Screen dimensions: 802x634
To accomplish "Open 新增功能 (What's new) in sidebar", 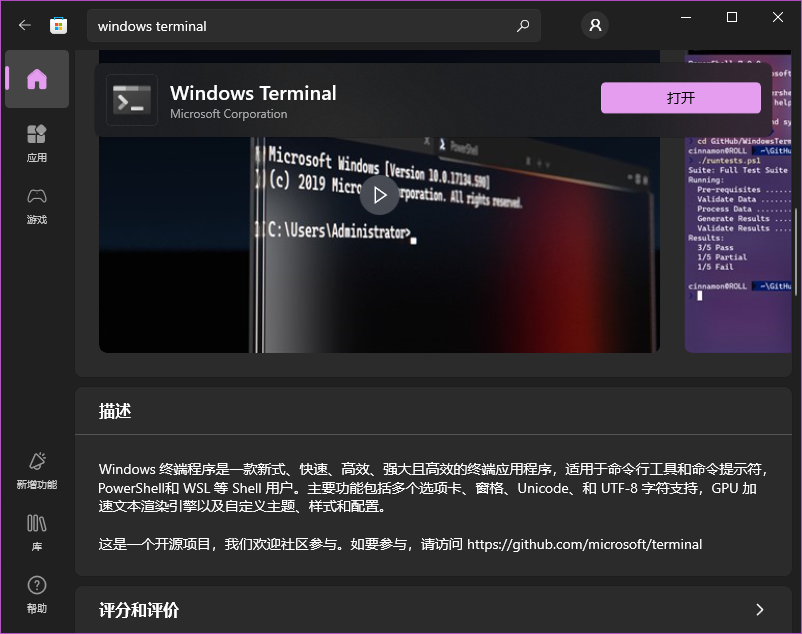I will (37, 470).
